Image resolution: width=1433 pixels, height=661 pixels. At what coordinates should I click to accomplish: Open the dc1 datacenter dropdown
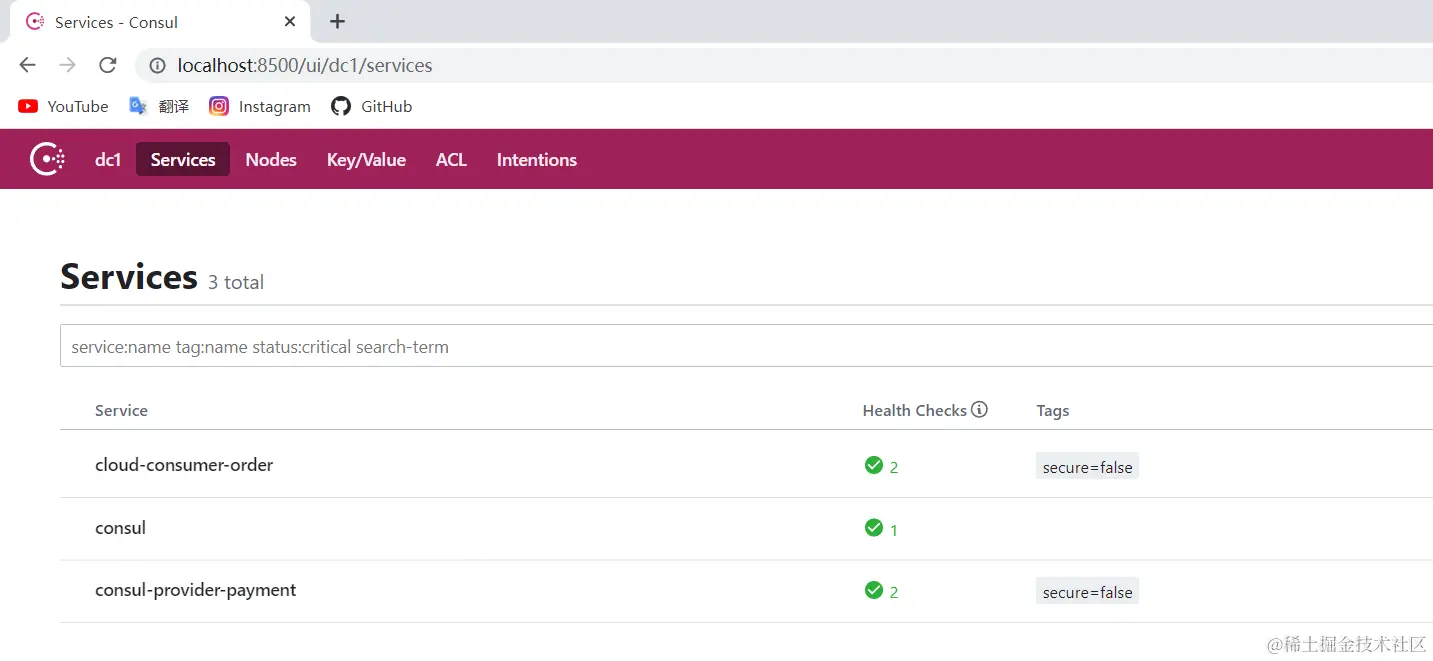tap(108, 159)
